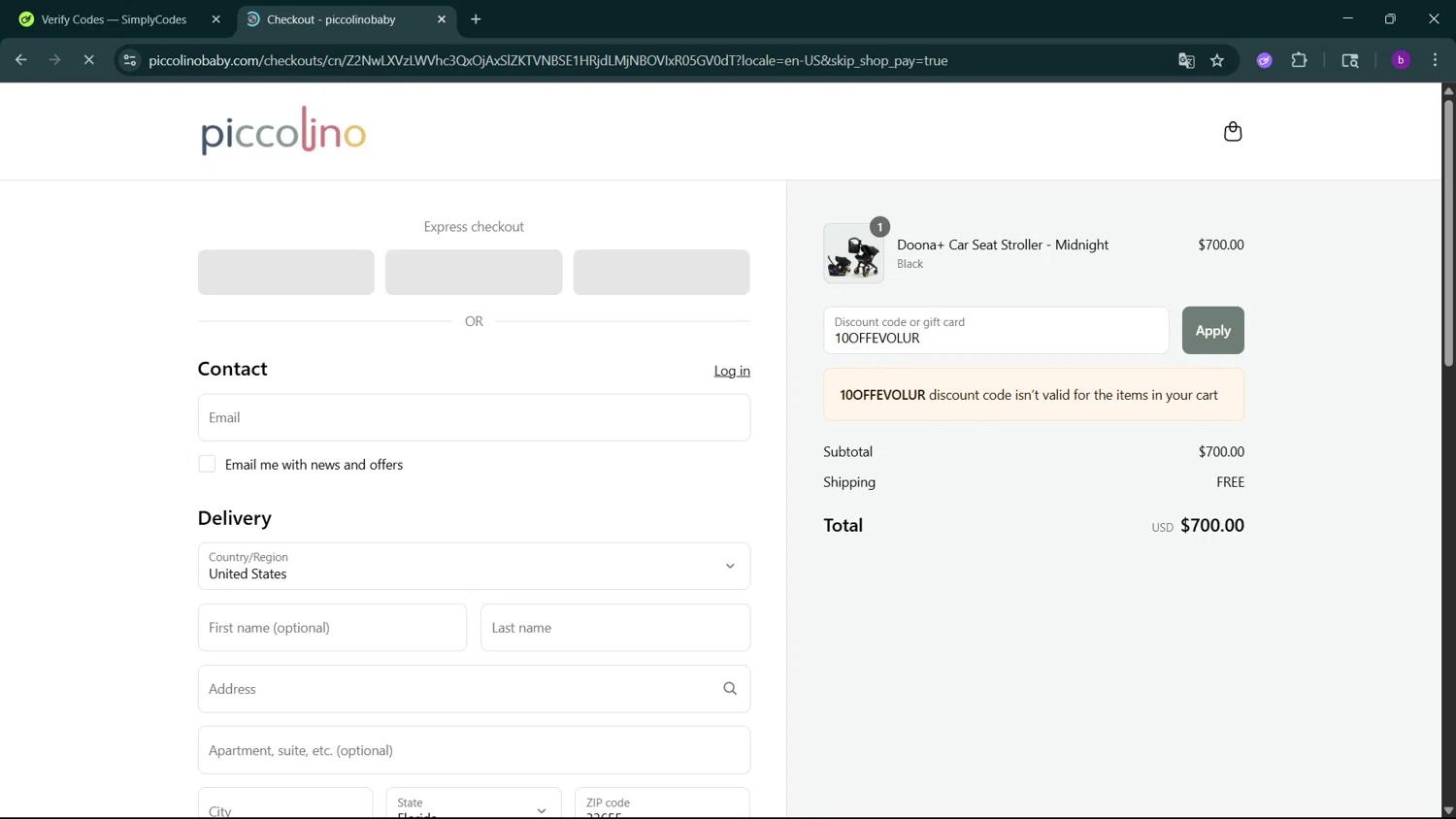Open a new browser tab
Viewport: 1456px width, 819px height.
pyautogui.click(x=476, y=19)
